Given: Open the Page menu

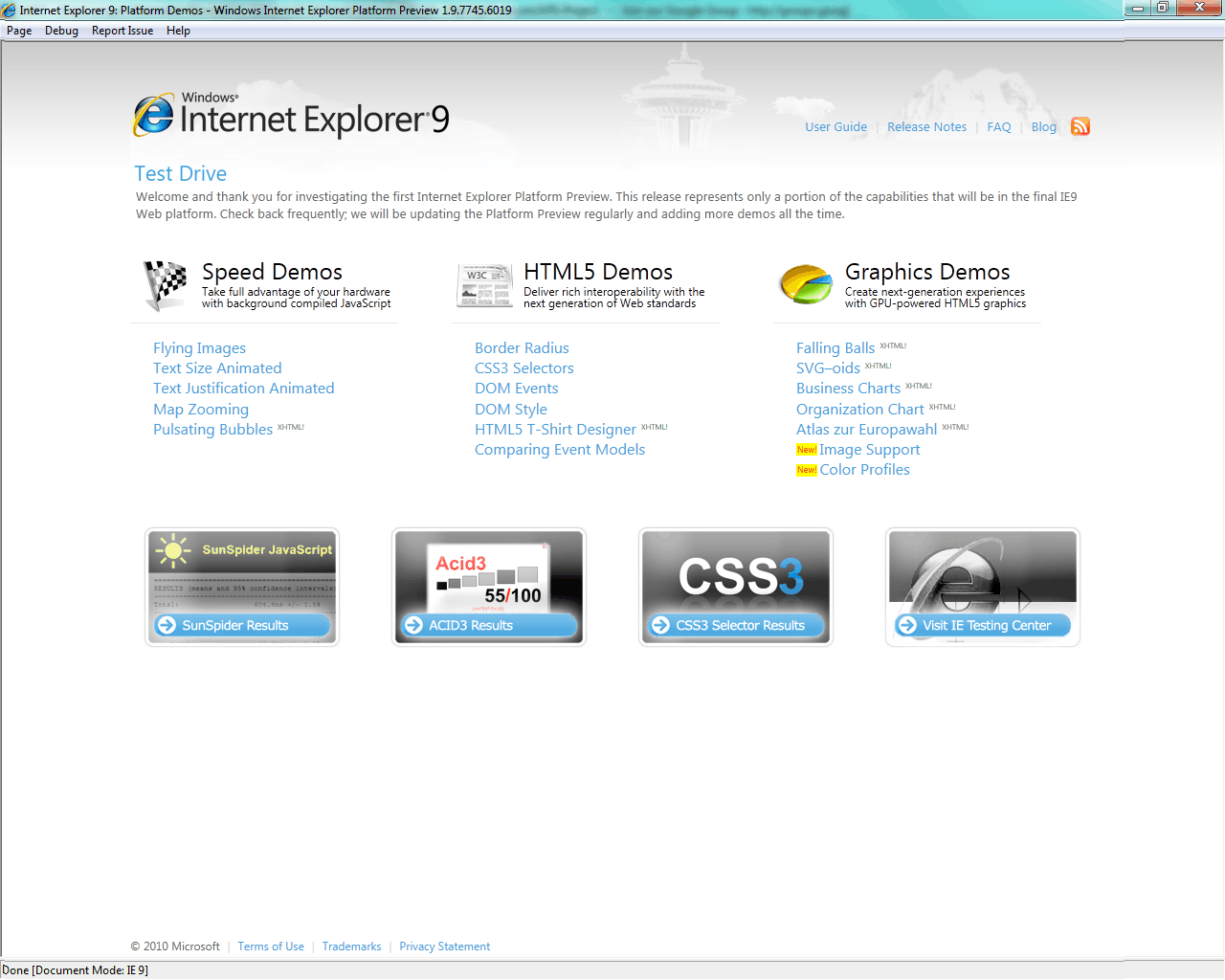Looking at the screenshot, I should [19, 31].
